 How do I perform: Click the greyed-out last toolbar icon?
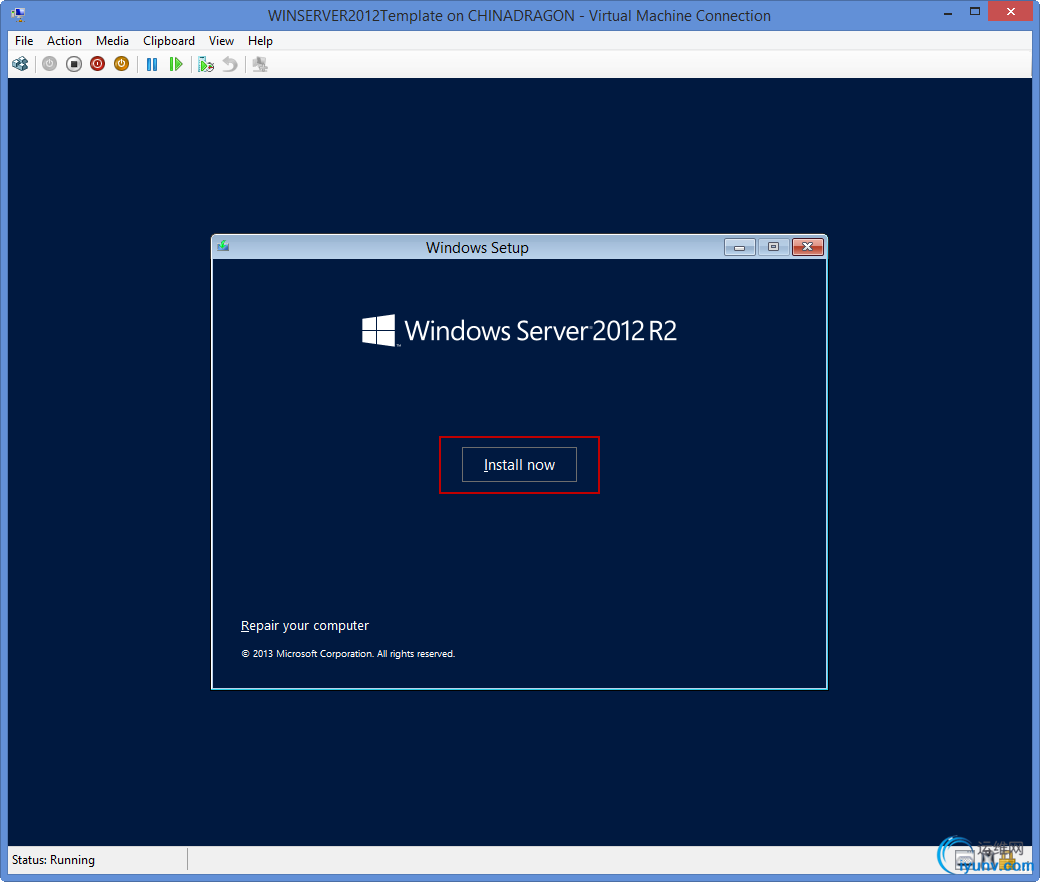[x=260, y=64]
